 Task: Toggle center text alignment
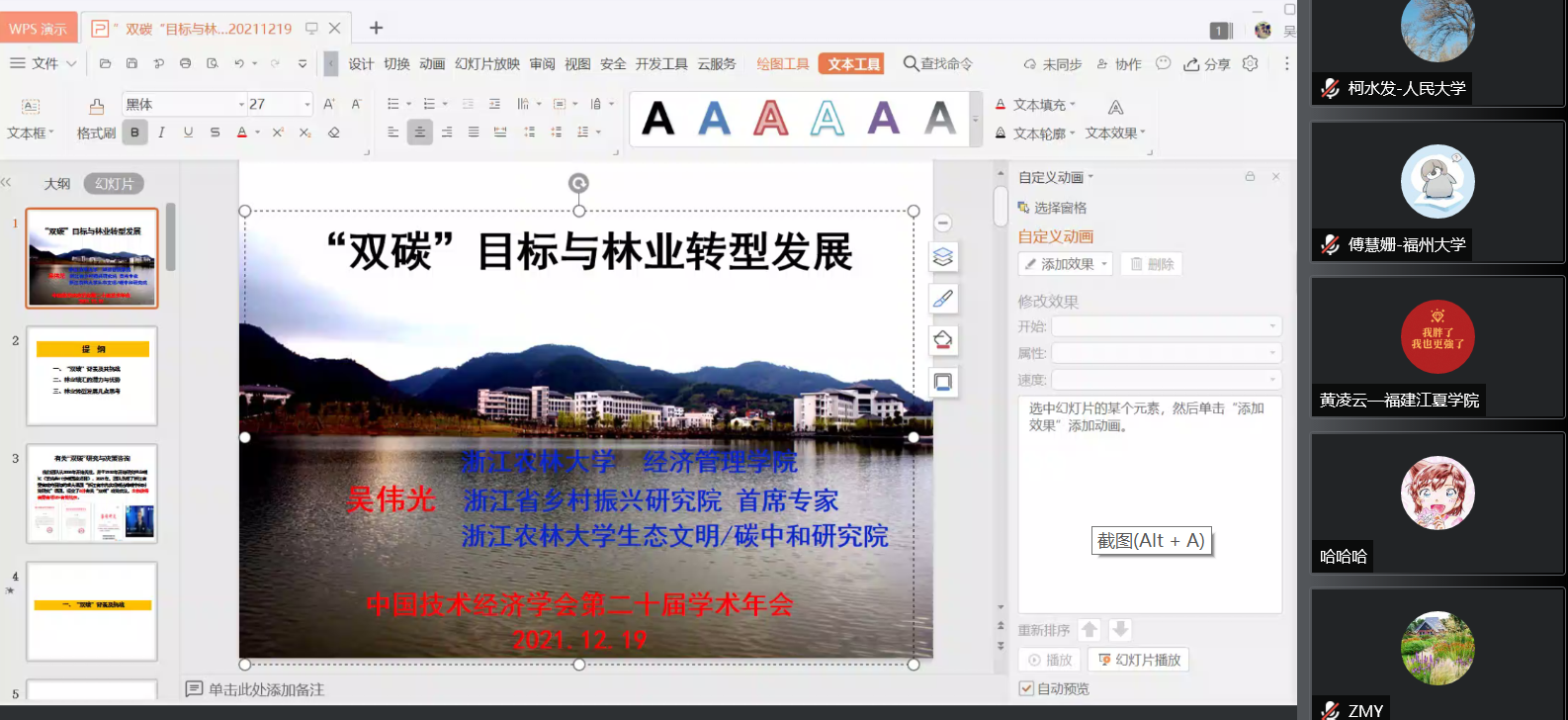(420, 133)
